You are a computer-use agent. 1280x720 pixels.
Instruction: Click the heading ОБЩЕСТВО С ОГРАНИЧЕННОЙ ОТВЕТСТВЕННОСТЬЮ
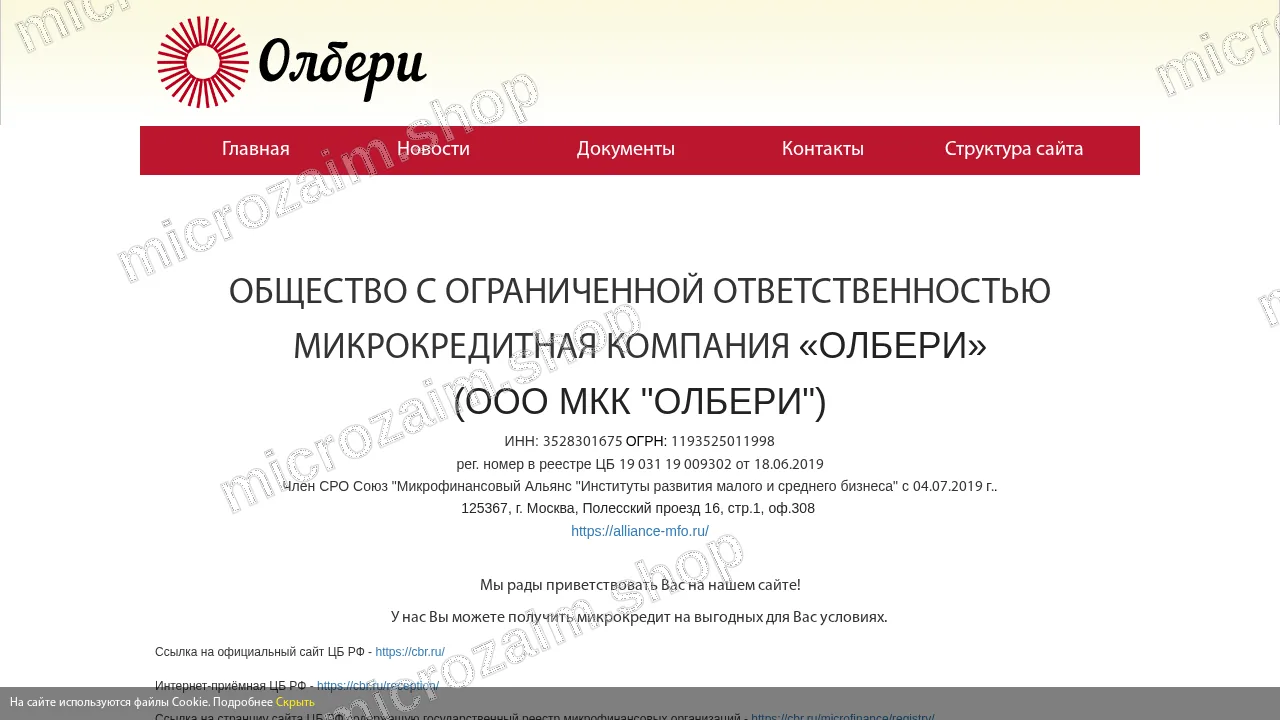[x=640, y=292]
